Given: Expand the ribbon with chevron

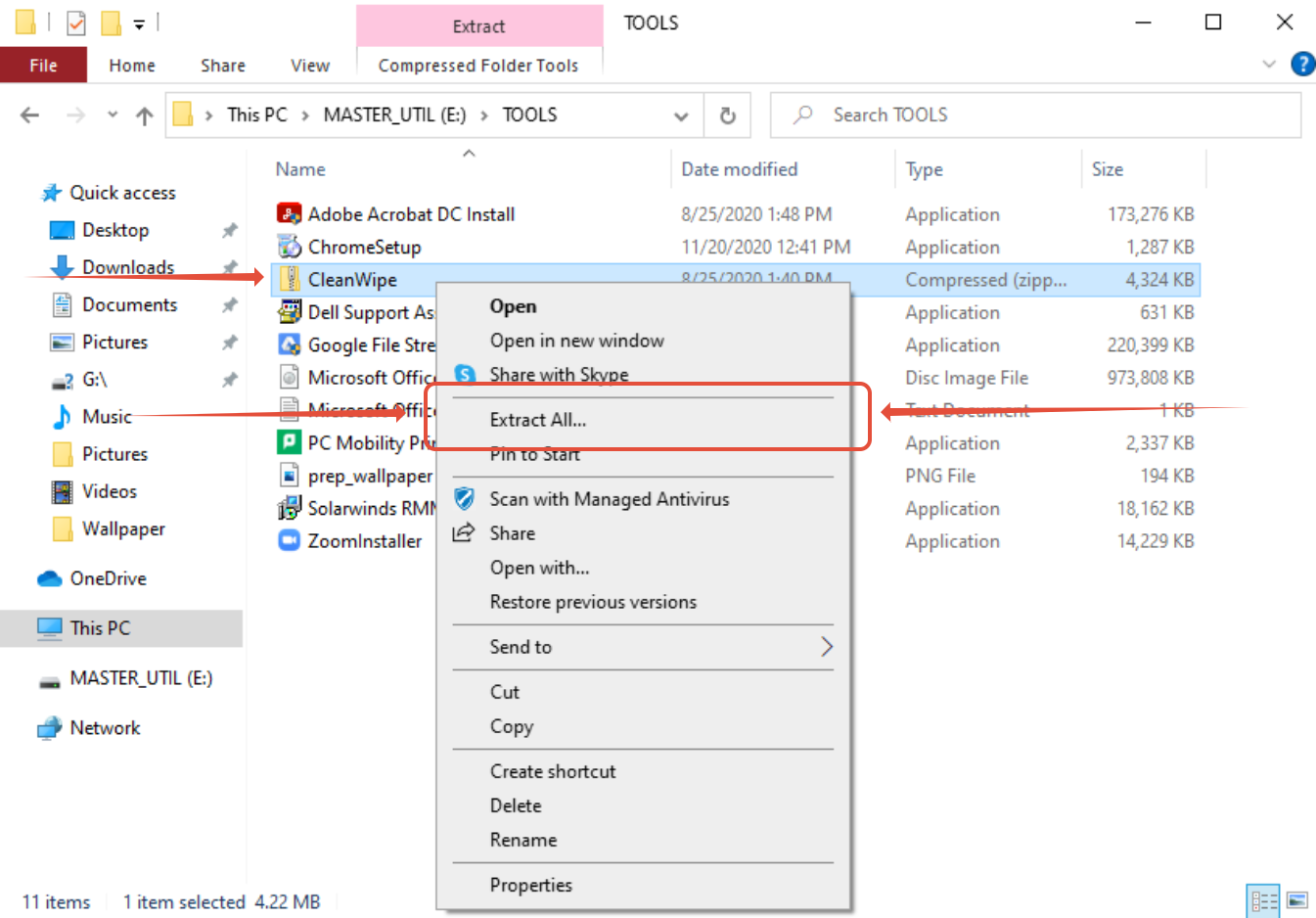Looking at the screenshot, I should 1269,65.
